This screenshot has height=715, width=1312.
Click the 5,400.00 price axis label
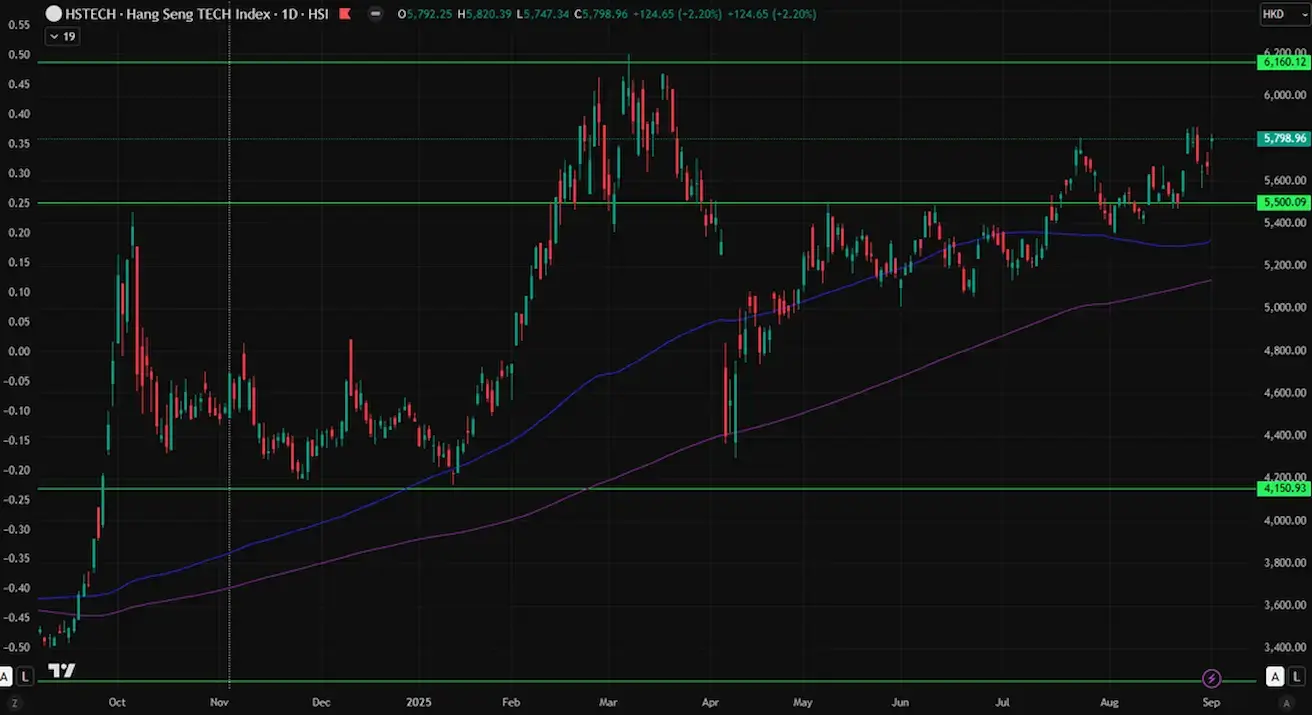tap(1284, 223)
